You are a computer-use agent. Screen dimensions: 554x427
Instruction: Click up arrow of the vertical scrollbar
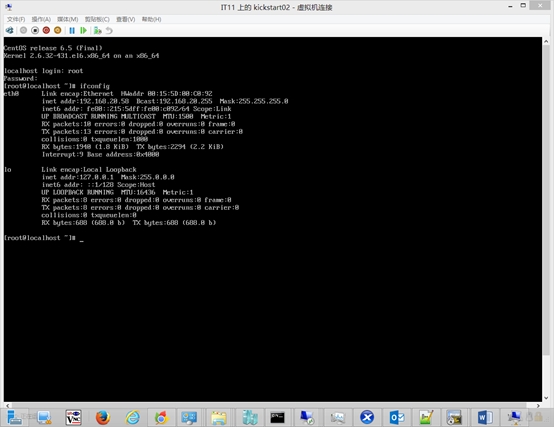point(546,41)
